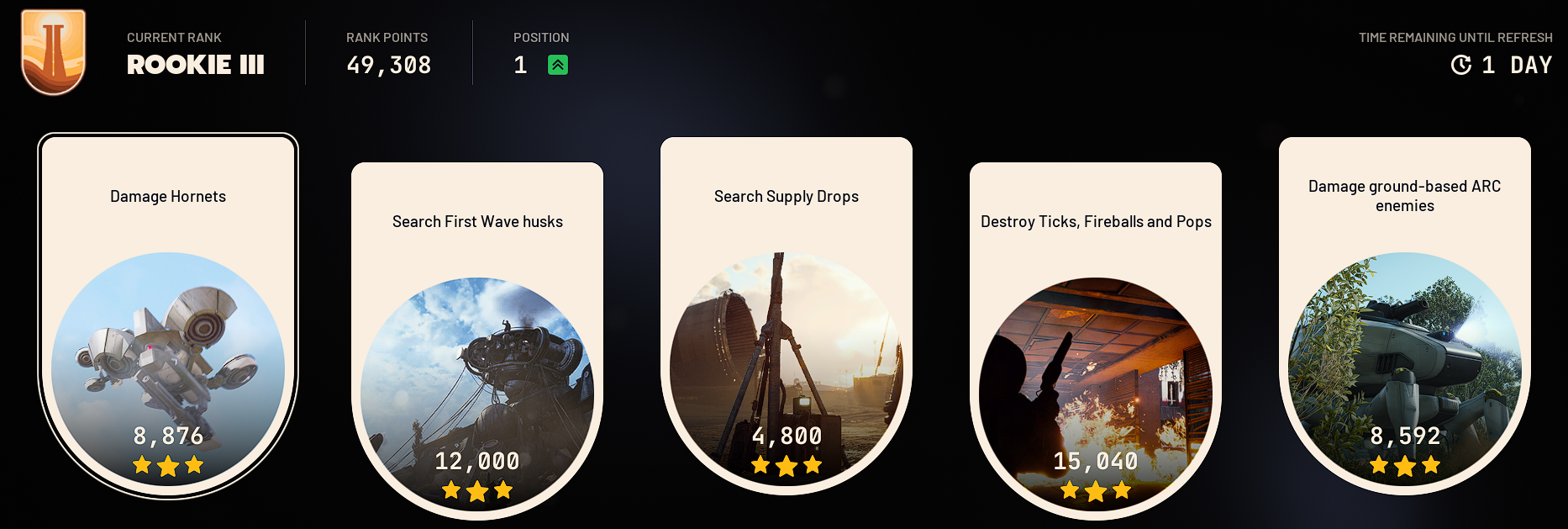Click the refresh timer clock icon
This screenshot has height=529, width=1568.
pos(1461,65)
